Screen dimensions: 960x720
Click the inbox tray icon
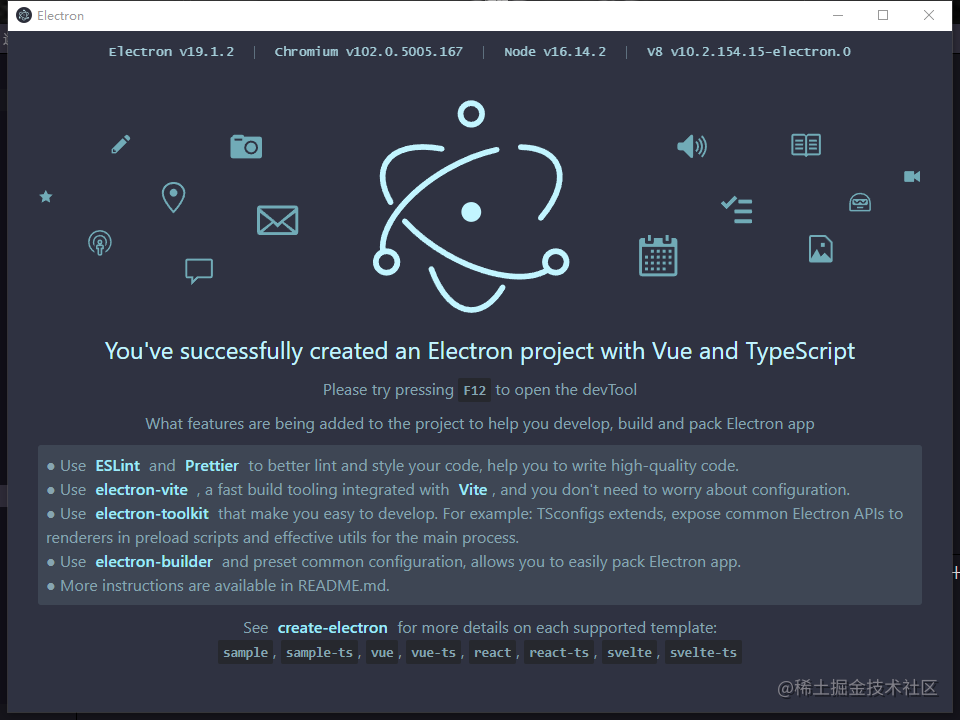[860, 203]
